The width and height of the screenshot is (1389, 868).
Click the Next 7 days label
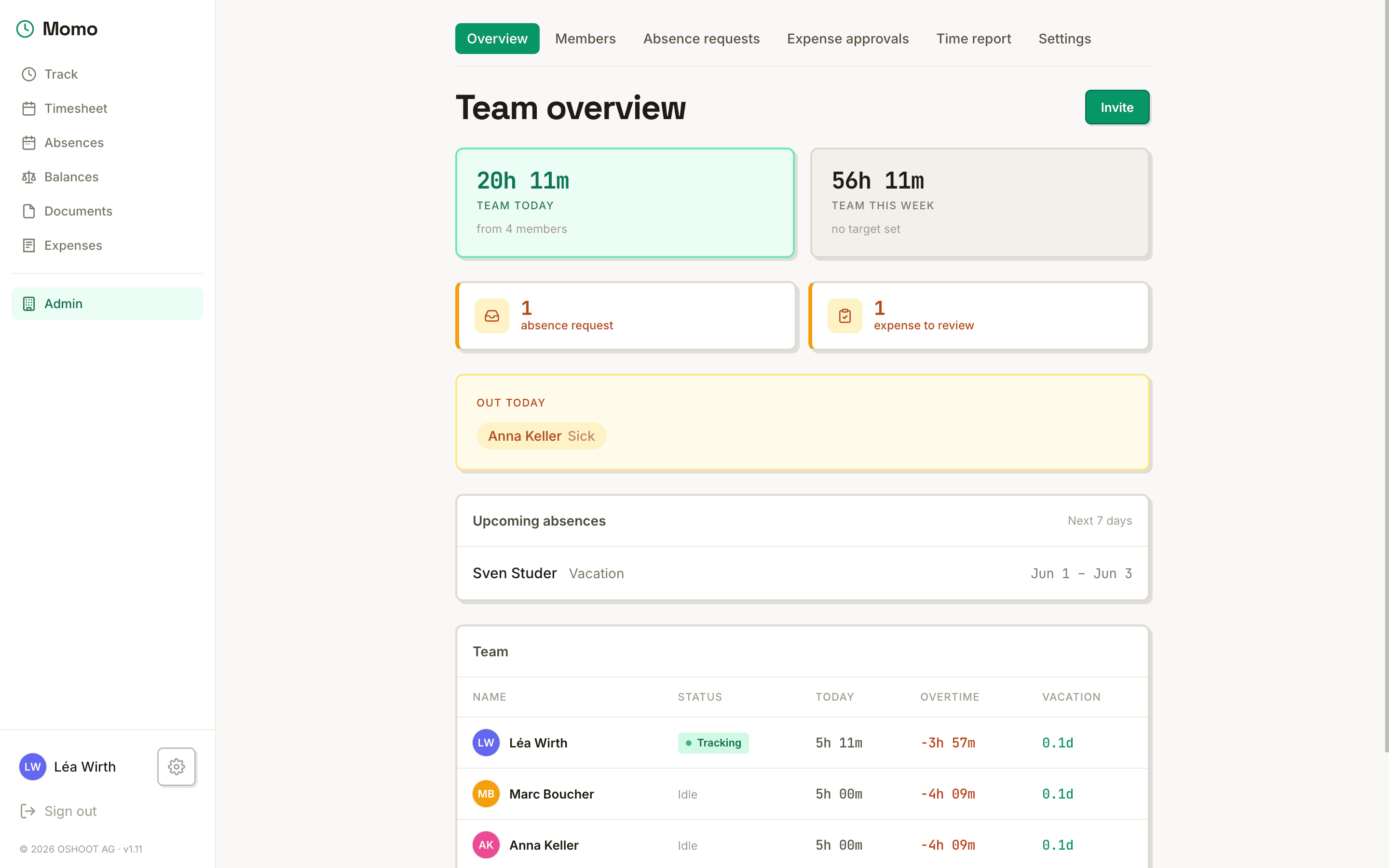1100,521
